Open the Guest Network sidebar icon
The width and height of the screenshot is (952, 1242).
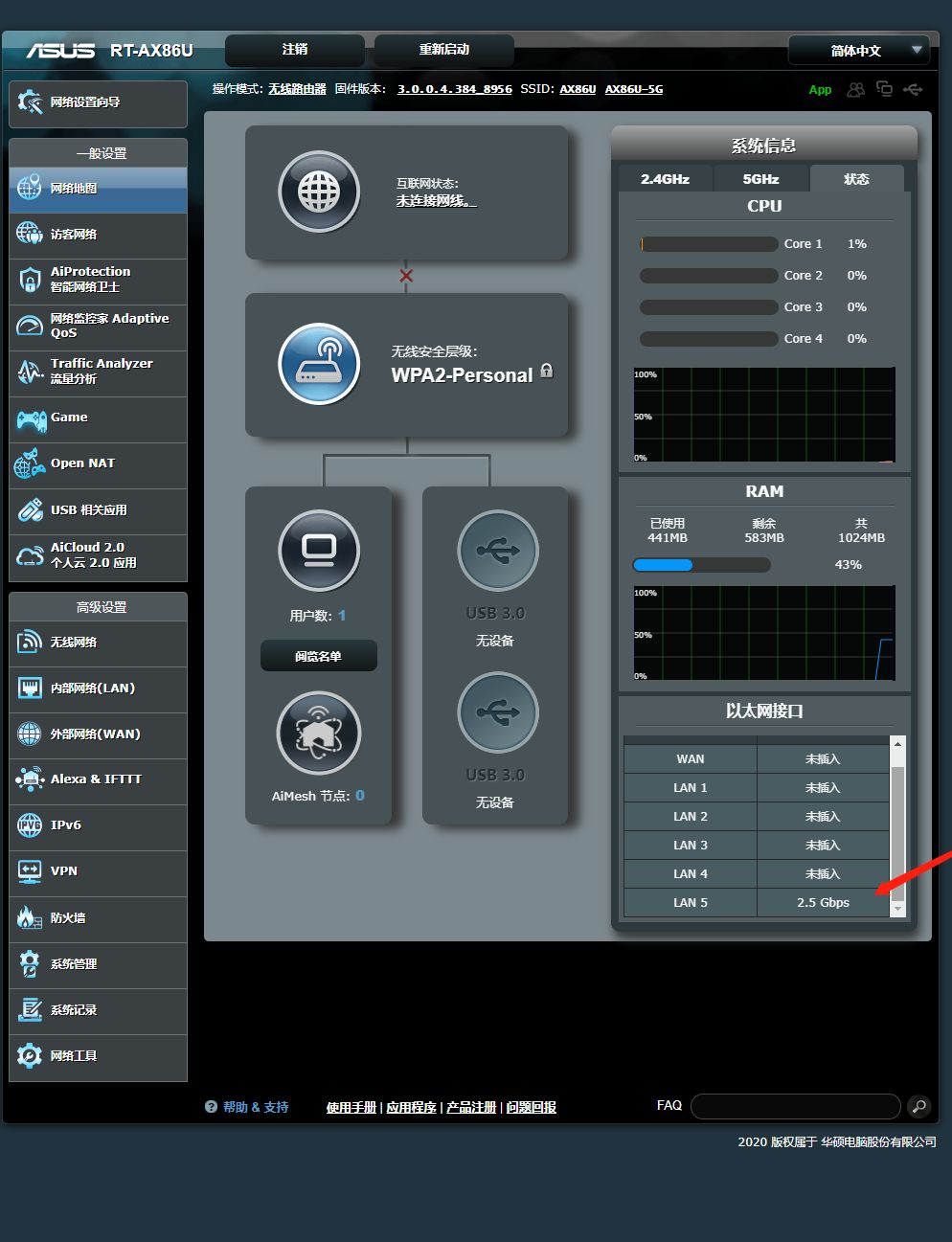click(29, 234)
